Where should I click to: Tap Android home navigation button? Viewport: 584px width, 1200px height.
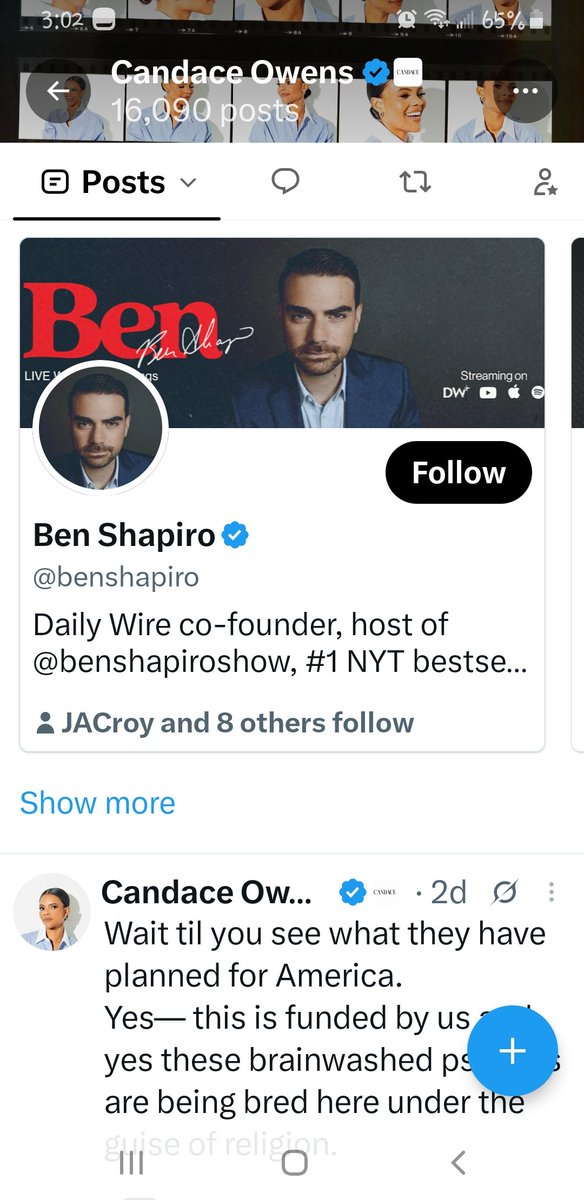pyautogui.click(x=294, y=1162)
